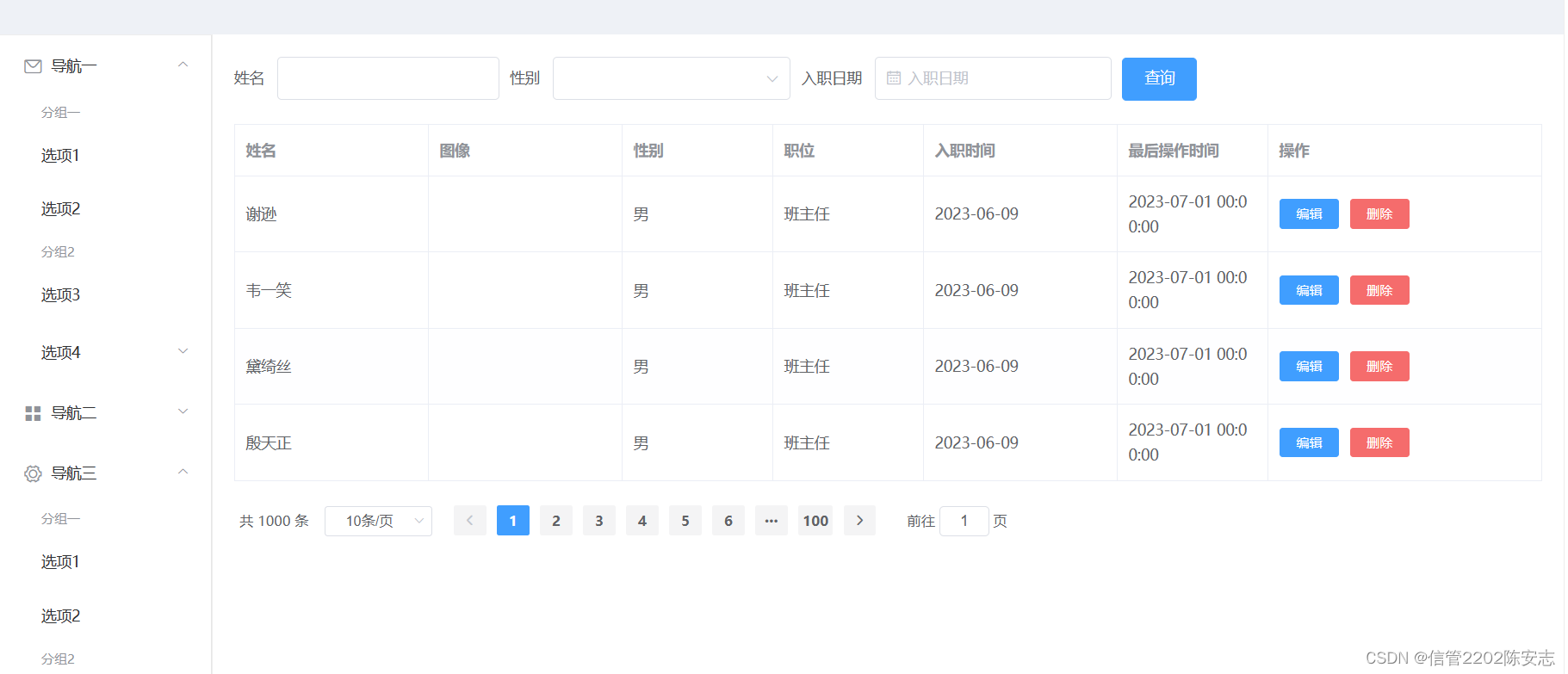This screenshot has height=674, width=1568.
Task: Collapse the 导航三 menu chevron
Action: [183, 472]
